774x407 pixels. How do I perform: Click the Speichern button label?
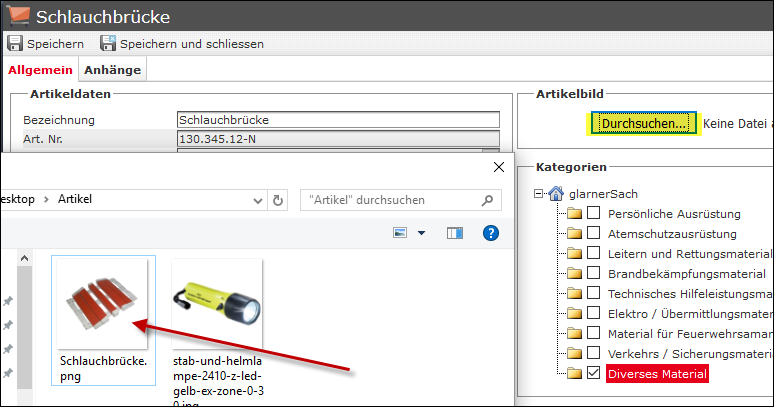[x=55, y=44]
